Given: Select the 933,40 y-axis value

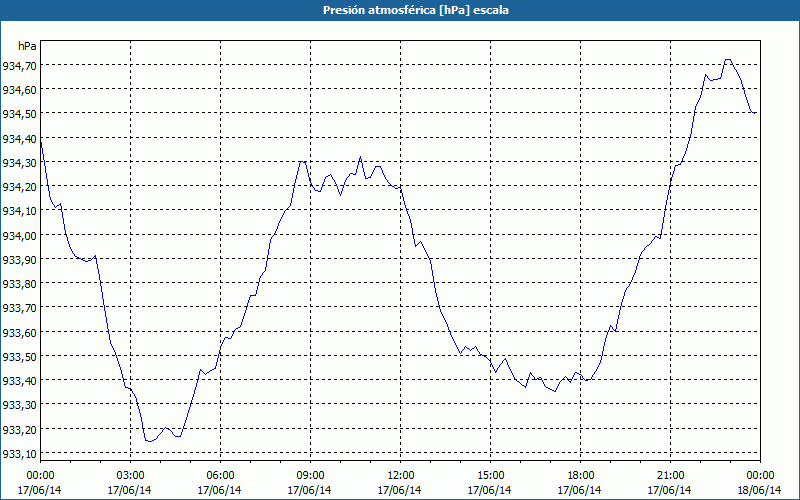Looking at the screenshot, I should click(20, 381).
